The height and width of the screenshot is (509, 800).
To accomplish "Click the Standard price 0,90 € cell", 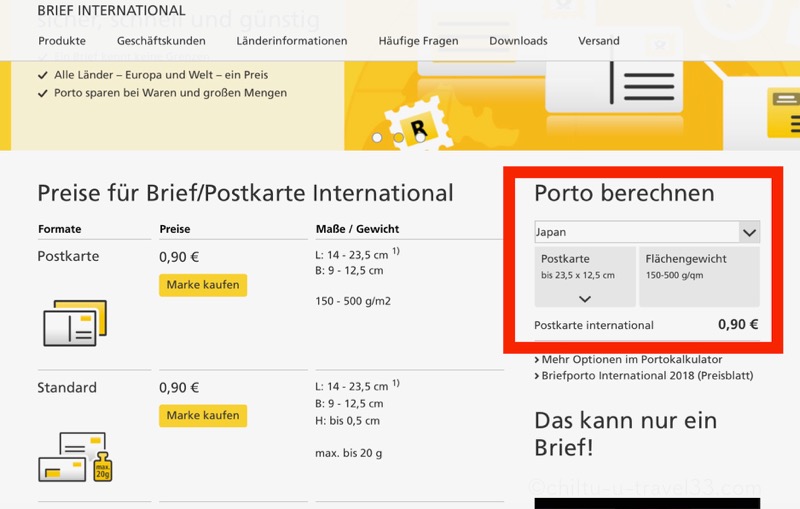I will (x=179, y=388).
